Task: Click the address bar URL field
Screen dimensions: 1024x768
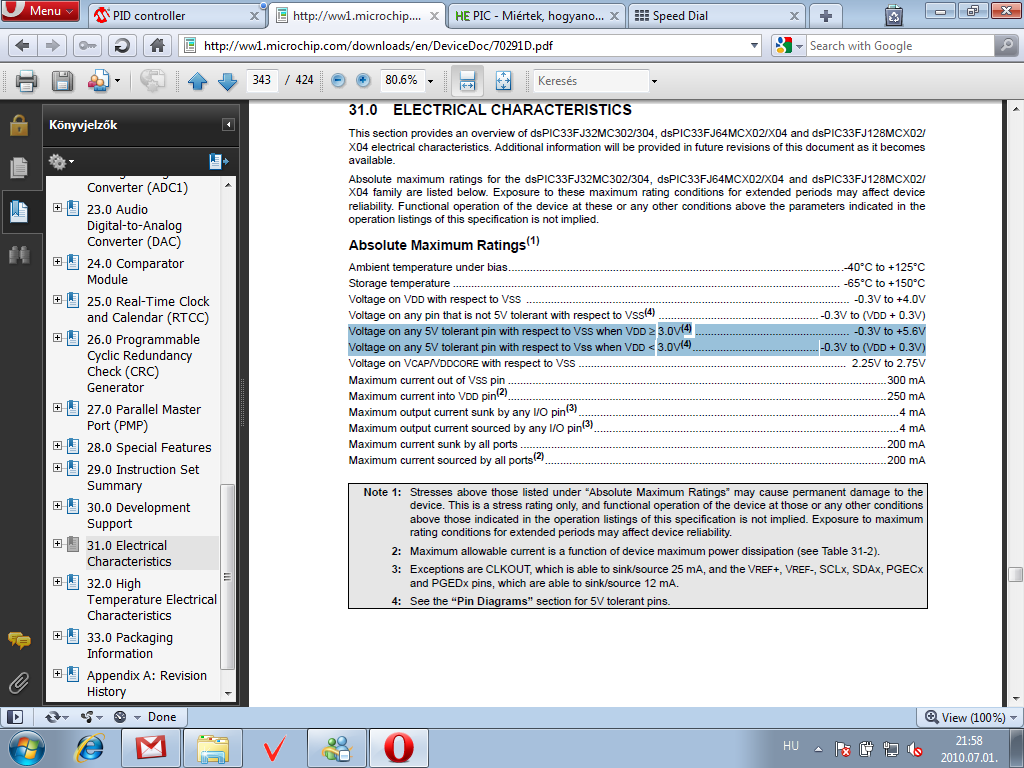Action: point(470,46)
